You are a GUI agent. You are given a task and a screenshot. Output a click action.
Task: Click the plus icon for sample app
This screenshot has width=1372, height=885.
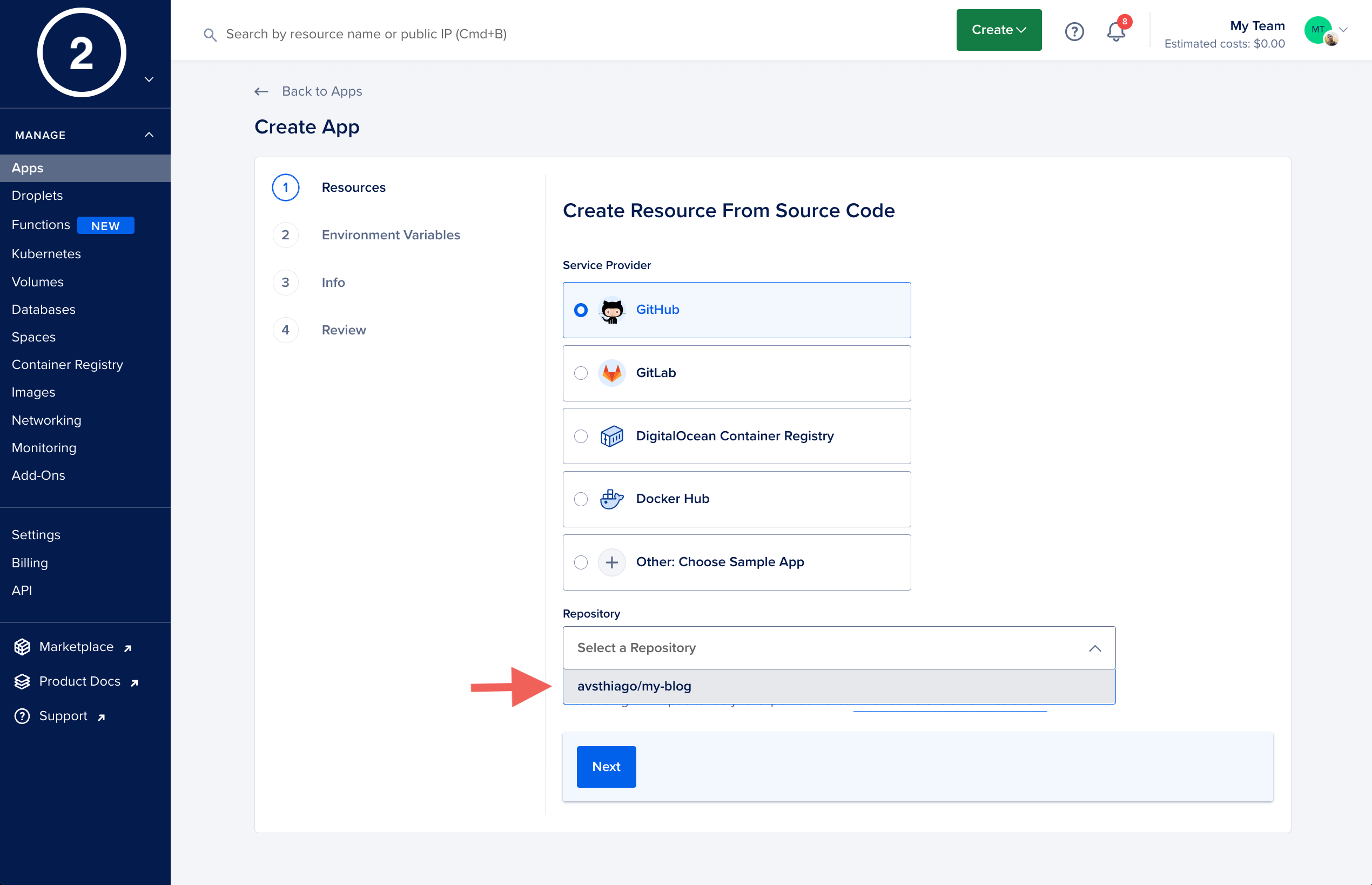point(612,562)
